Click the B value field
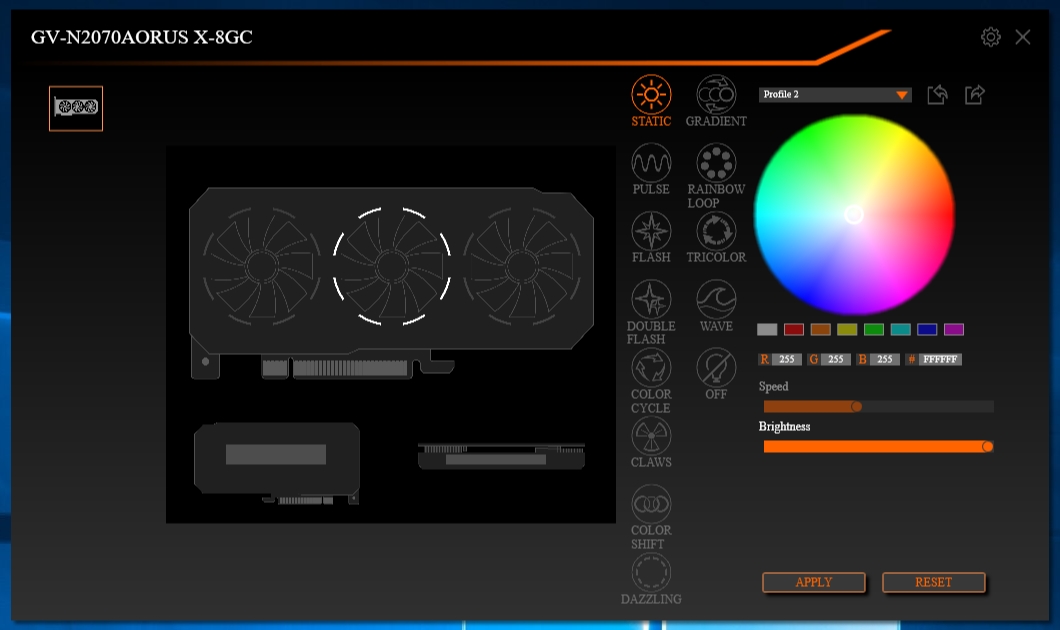Screen dimensions: 1060x630 (x=885, y=359)
